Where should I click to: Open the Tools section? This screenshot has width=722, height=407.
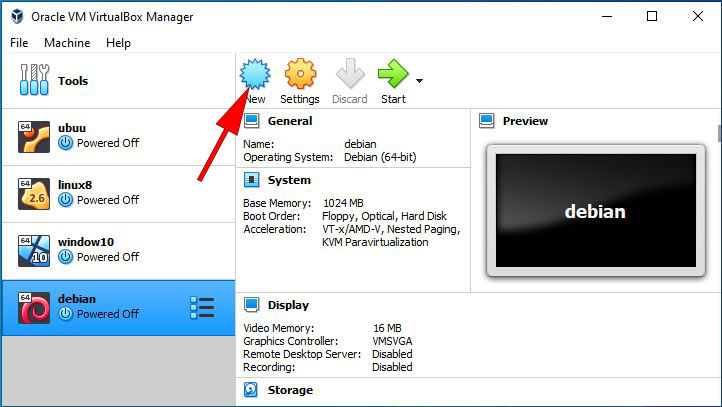pyautogui.click(x=118, y=81)
